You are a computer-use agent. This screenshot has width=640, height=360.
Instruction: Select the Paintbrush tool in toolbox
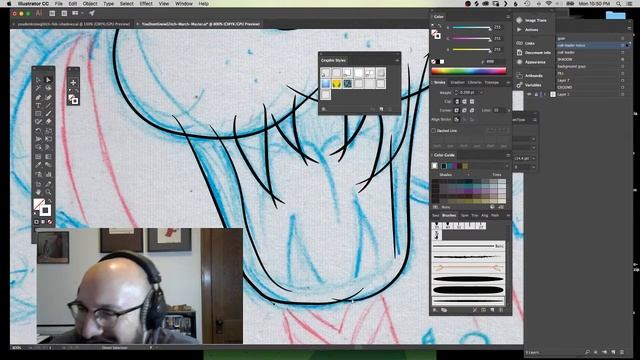tap(49, 113)
